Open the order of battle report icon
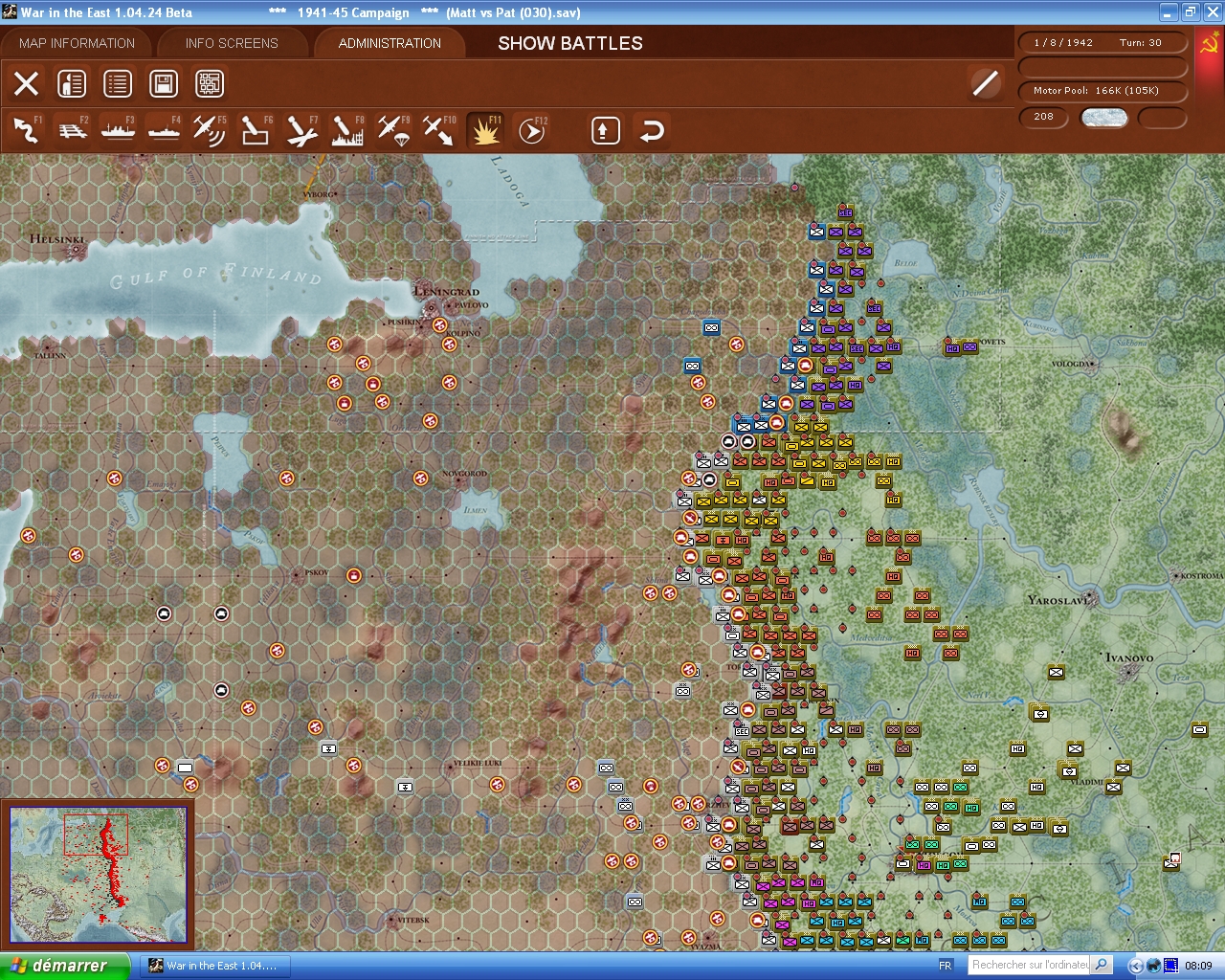 [72, 83]
